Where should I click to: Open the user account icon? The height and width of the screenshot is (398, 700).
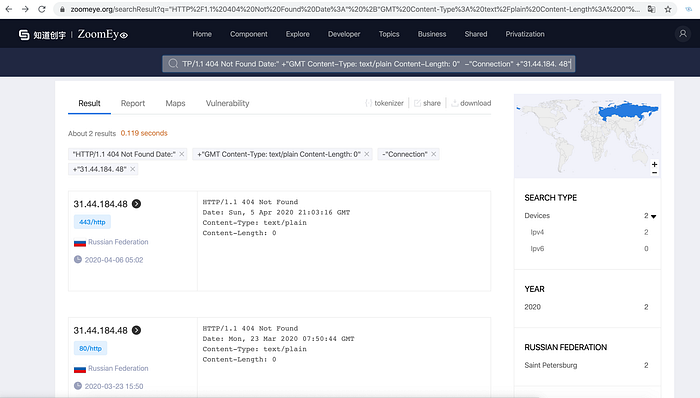pyautogui.click(x=683, y=34)
